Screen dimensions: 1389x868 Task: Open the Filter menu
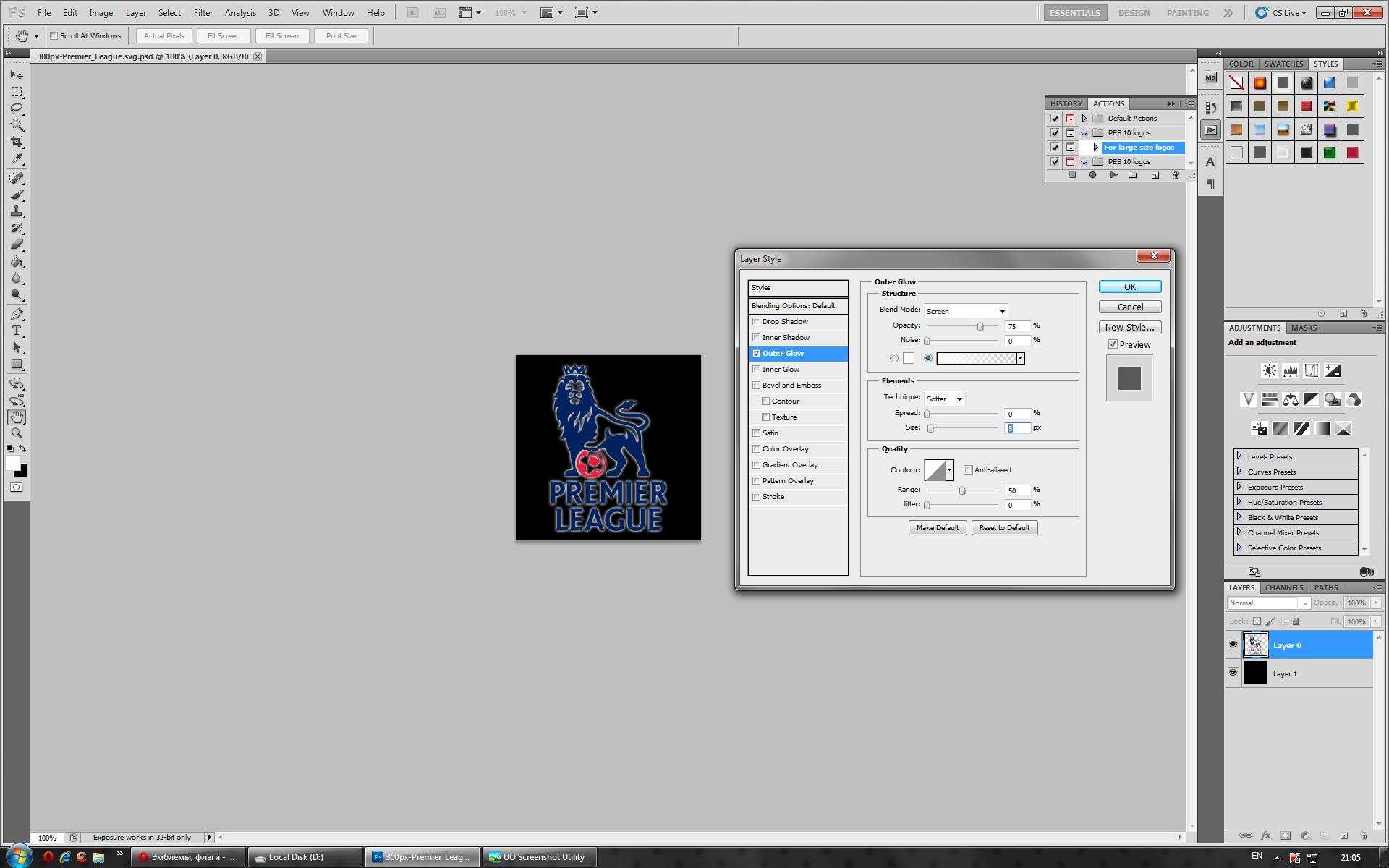203,13
